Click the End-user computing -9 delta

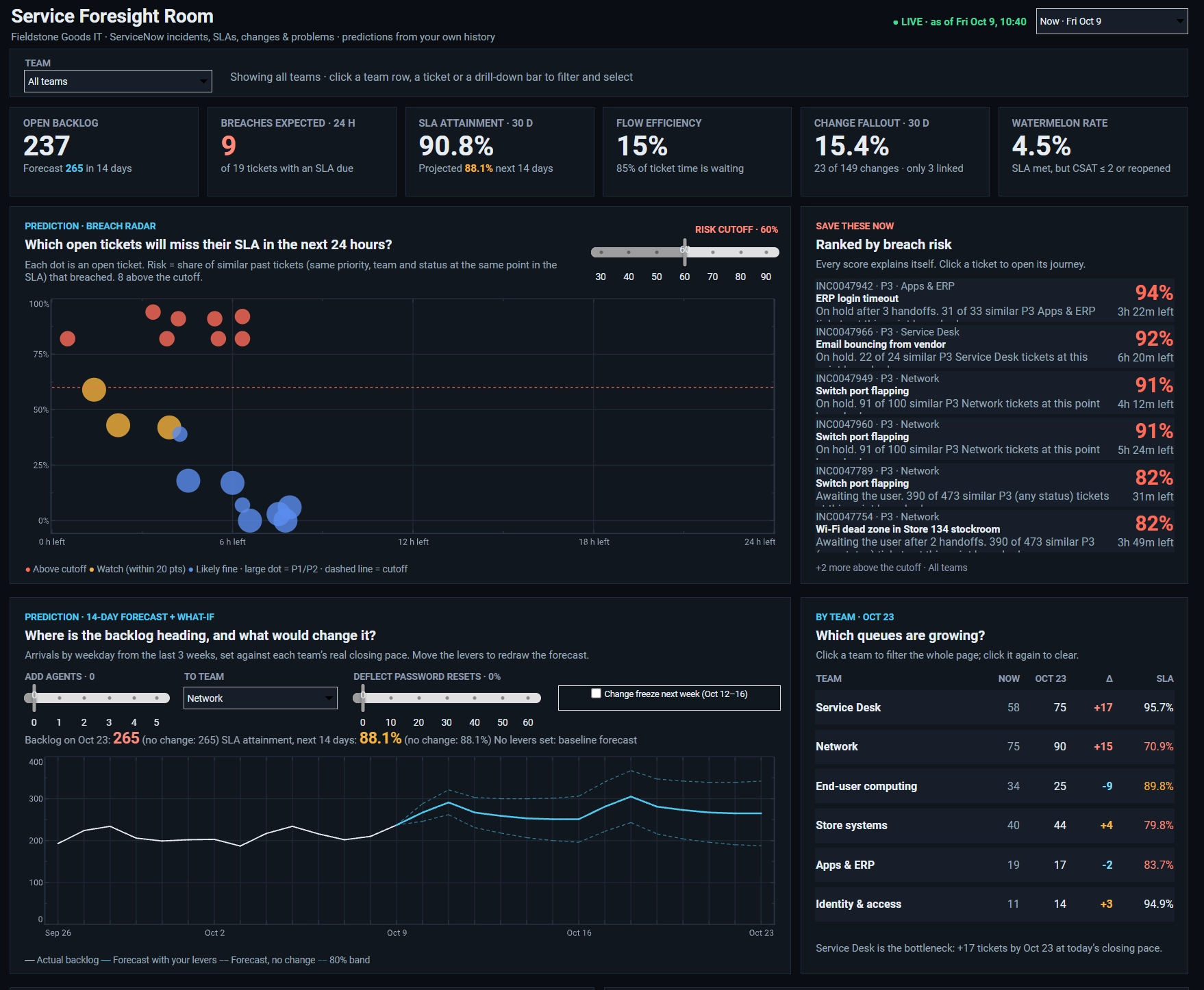click(1107, 786)
